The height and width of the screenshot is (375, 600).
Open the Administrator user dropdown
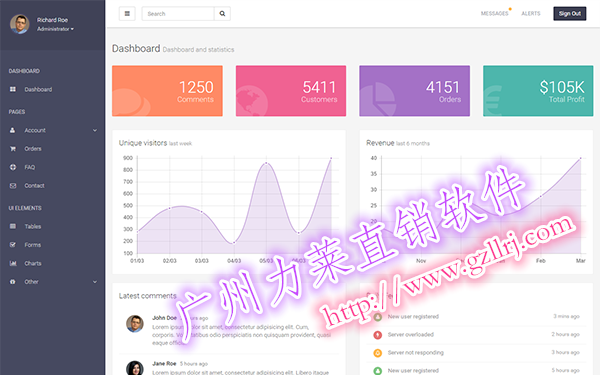coord(55,29)
